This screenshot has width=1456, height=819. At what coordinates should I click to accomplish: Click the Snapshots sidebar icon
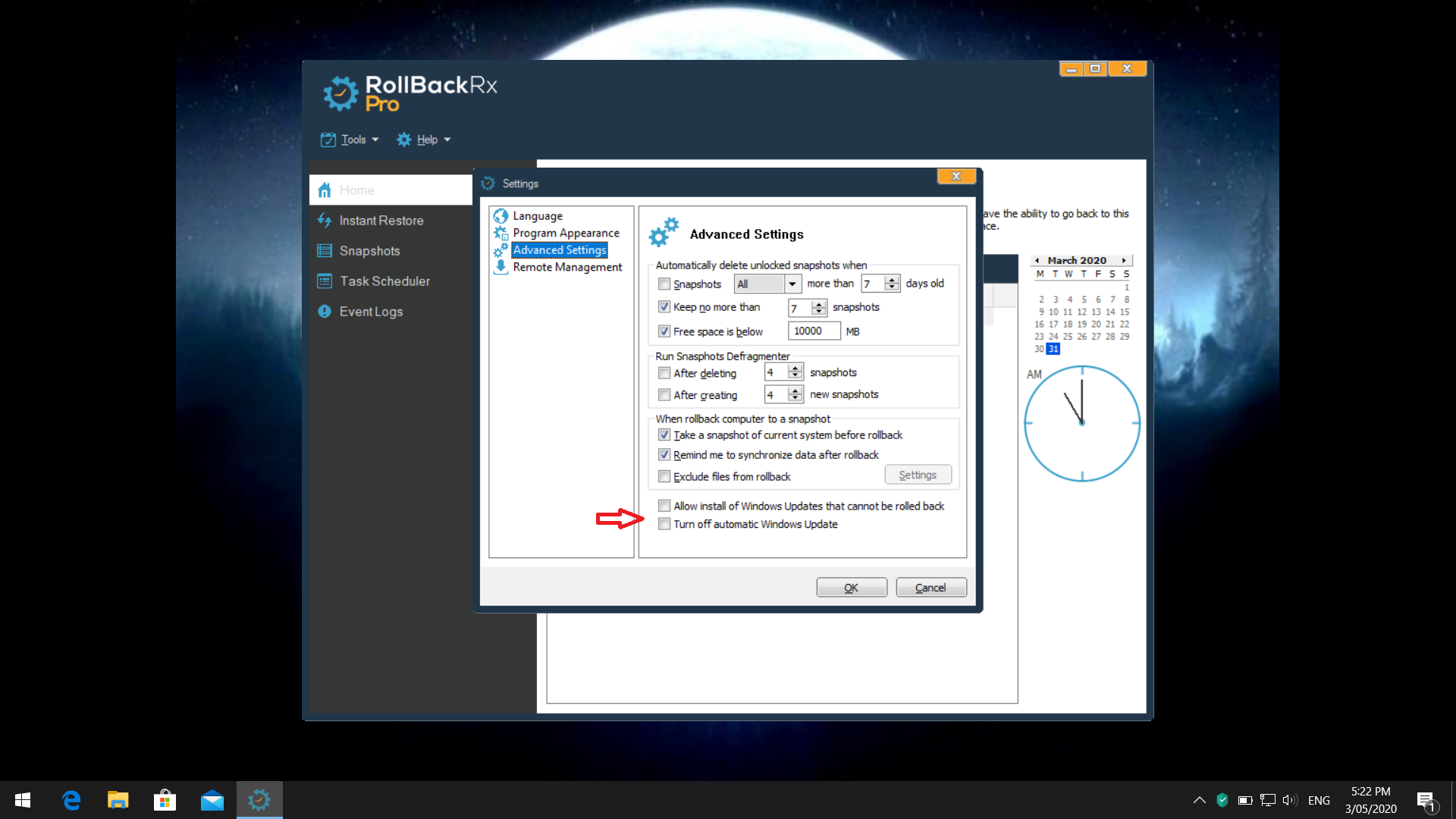tap(325, 251)
